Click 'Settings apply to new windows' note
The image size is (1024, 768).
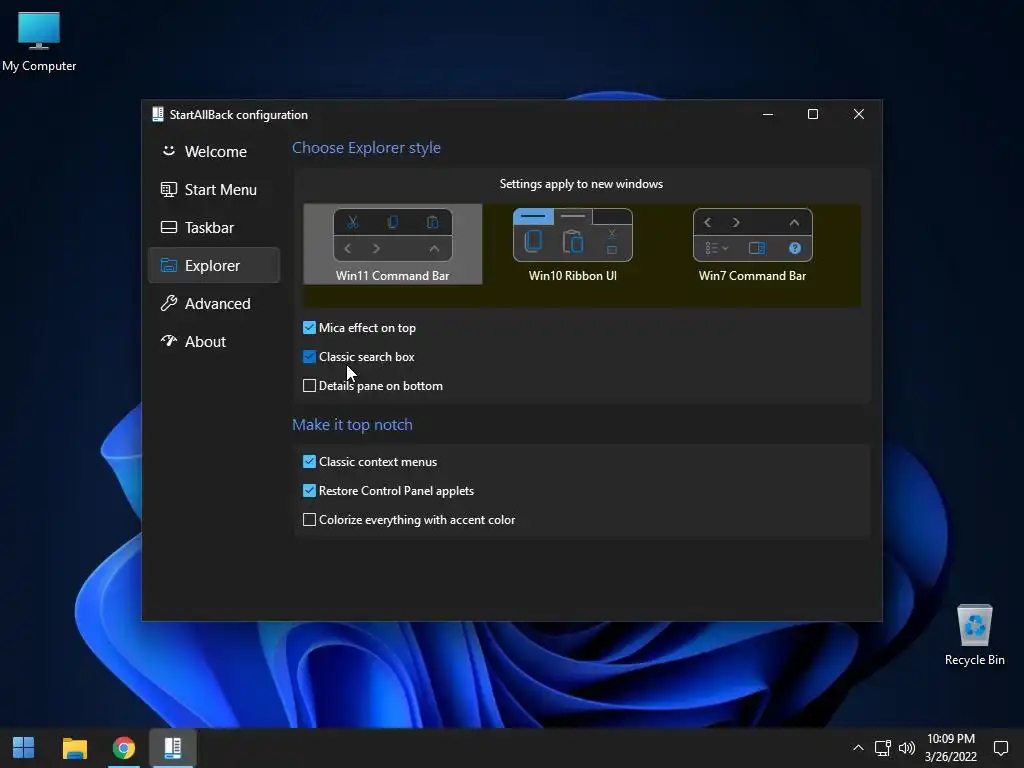(581, 184)
